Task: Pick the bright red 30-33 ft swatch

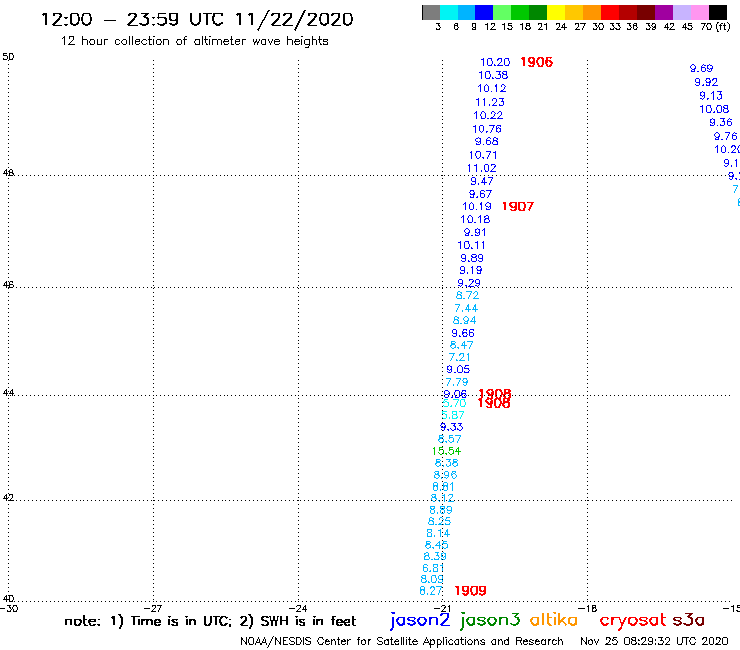Action: (610, 12)
